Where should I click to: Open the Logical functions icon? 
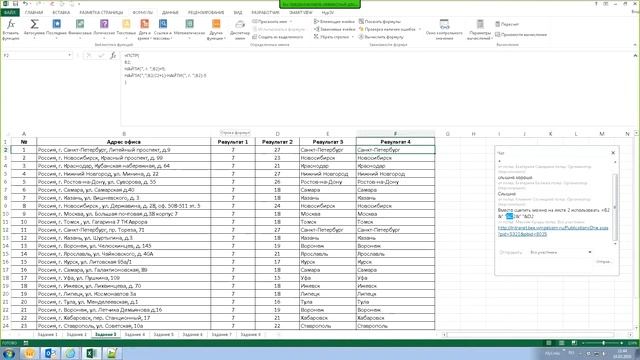tap(104, 24)
